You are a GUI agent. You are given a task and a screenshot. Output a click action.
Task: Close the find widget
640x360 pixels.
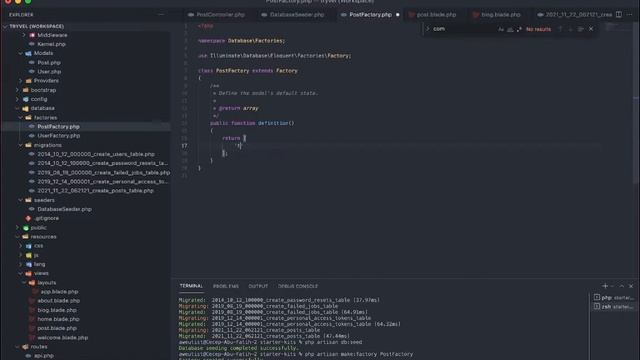tap(591, 29)
